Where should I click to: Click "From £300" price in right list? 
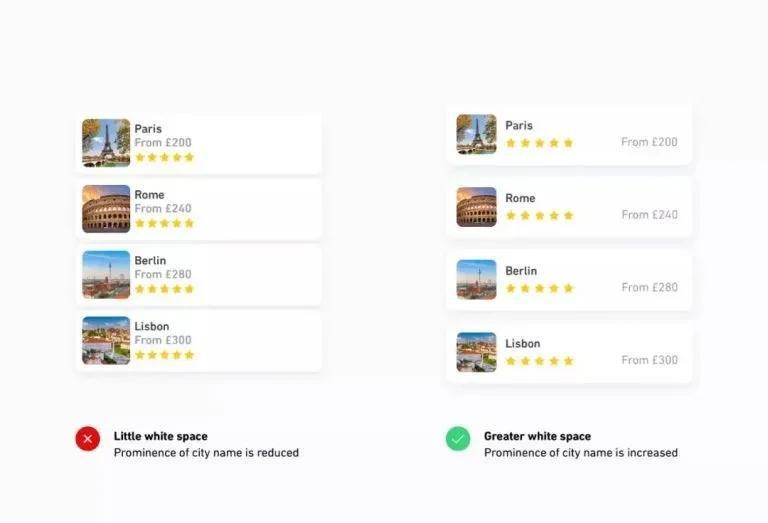click(649, 360)
